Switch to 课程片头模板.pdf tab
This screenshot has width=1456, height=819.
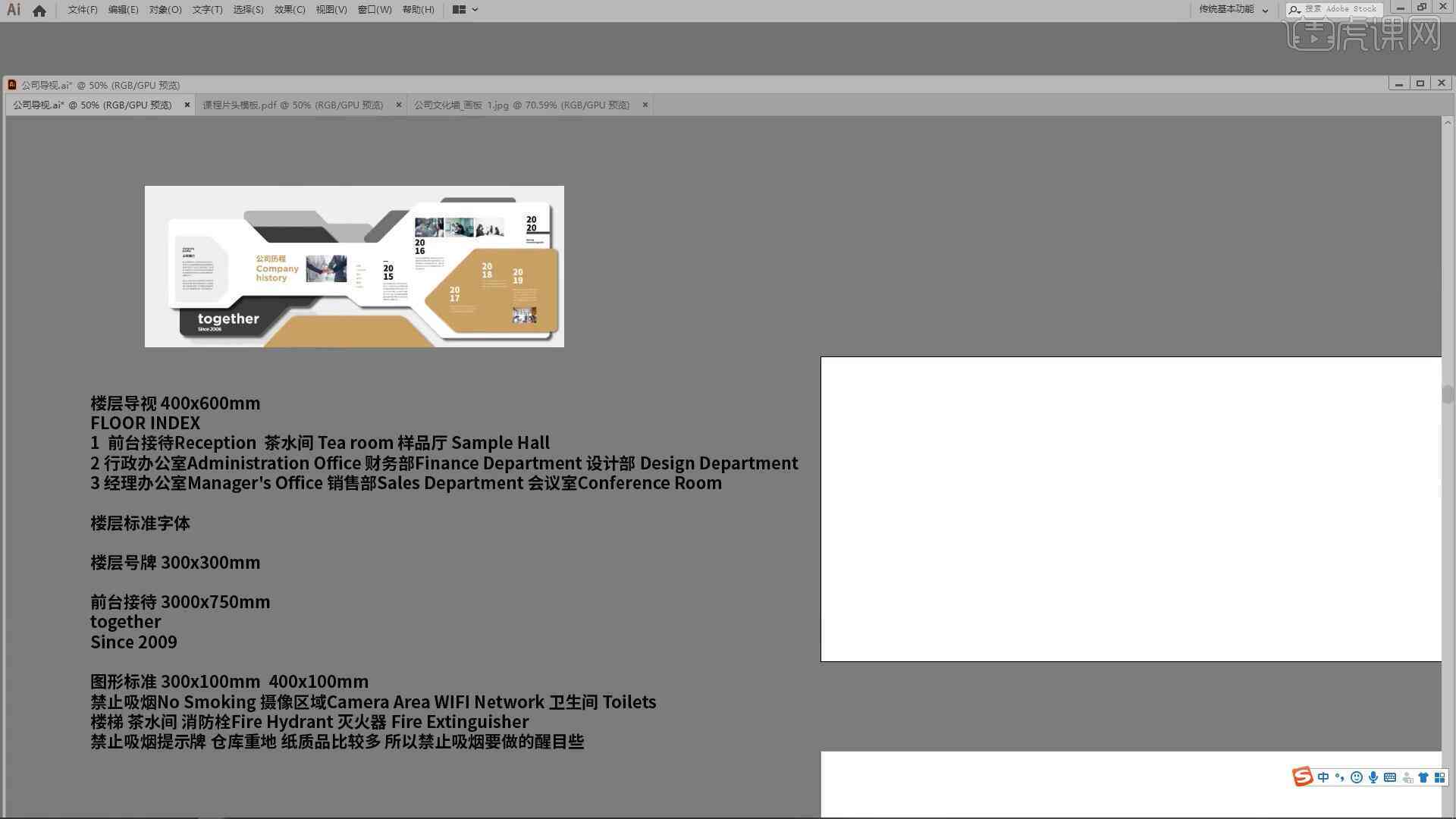tap(296, 104)
